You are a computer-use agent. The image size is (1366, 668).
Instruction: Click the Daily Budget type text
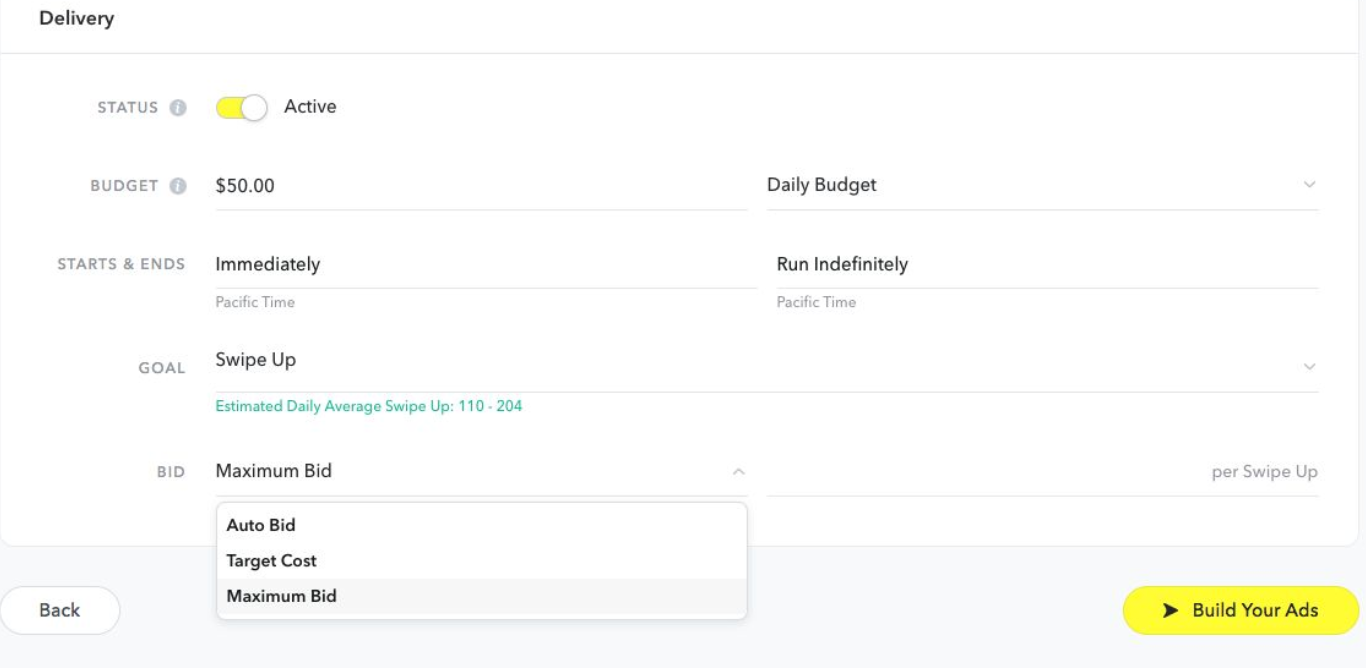[822, 185]
